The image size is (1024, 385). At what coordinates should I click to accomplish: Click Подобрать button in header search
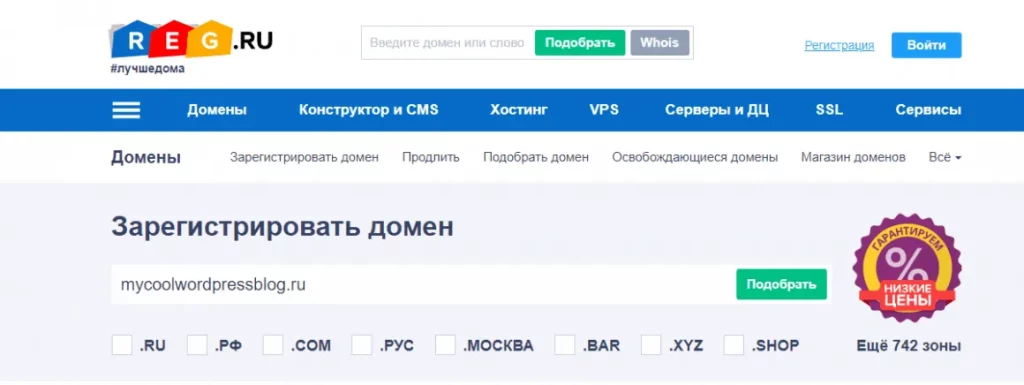(580, 43)
